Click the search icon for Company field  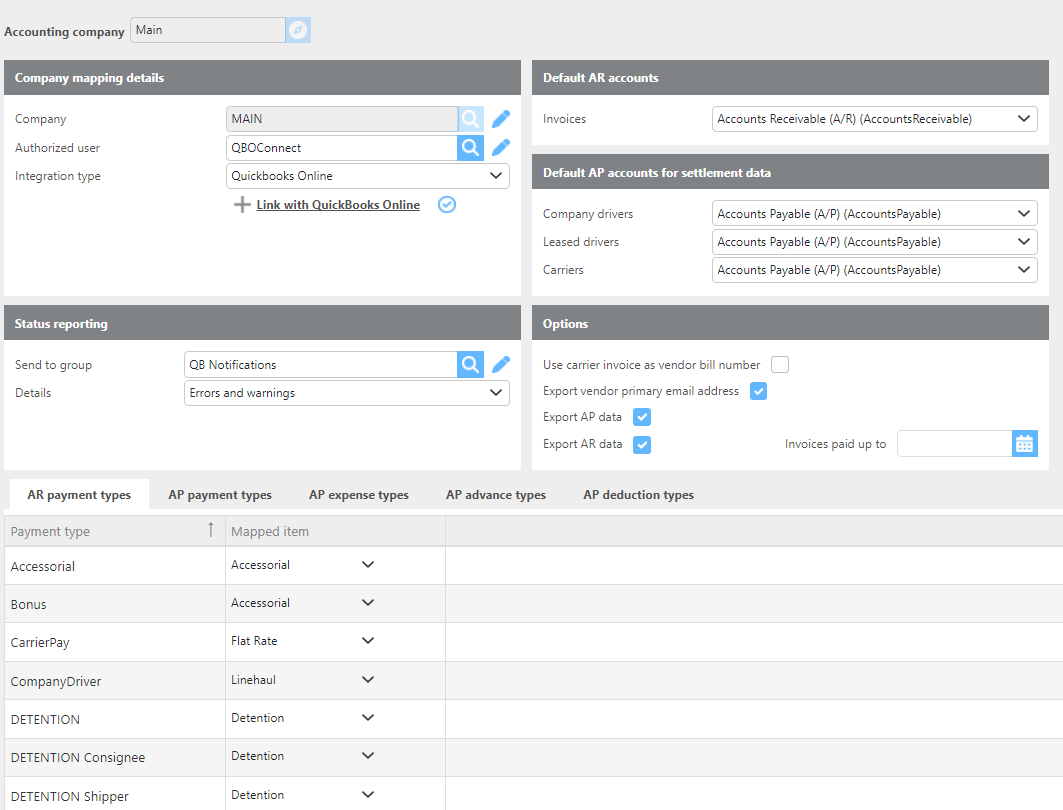click(x=470, y=119)
